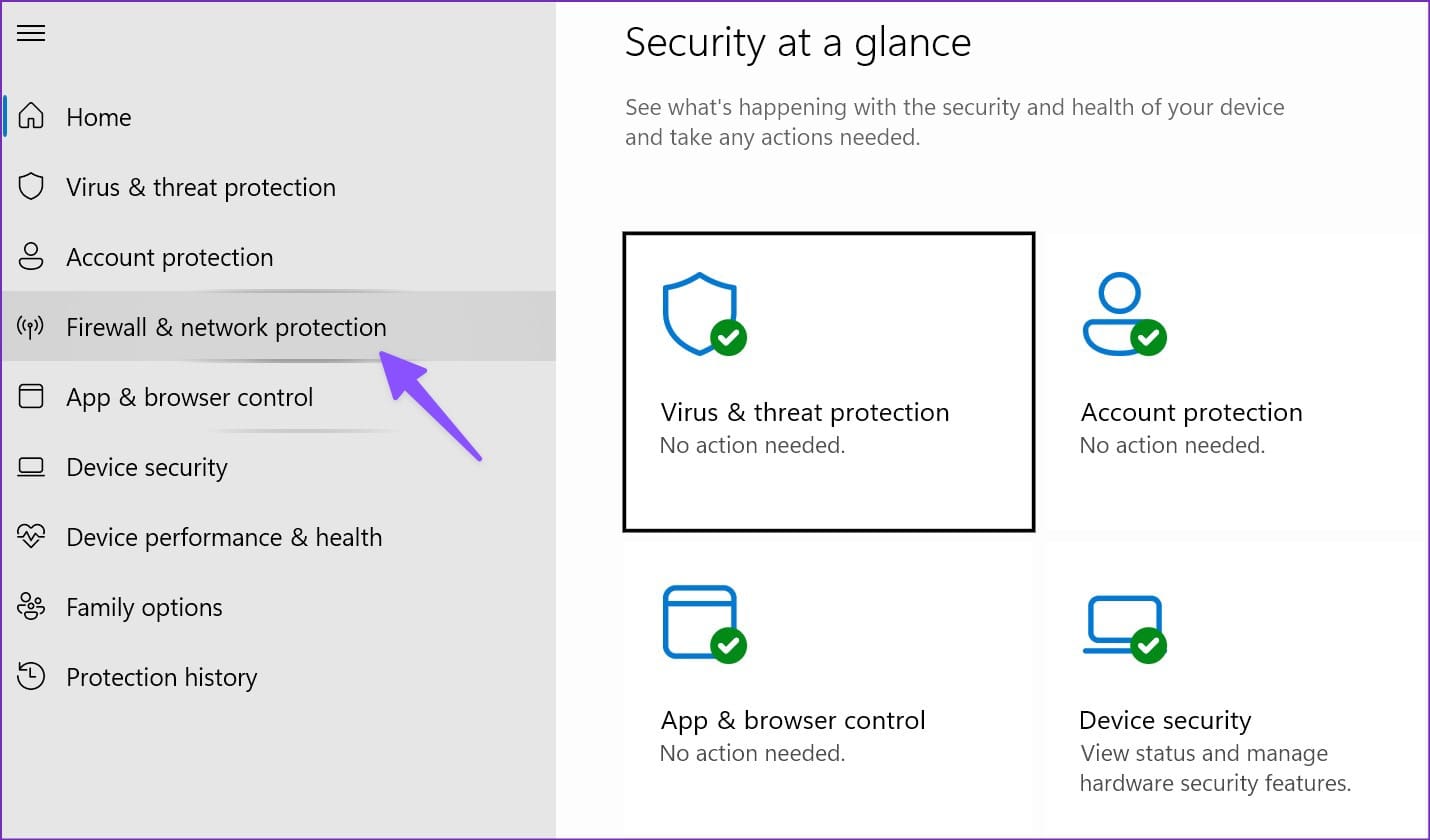Go to Family options in the sidebar
This screenshot has height=840, width=1430.
(278, 606)
